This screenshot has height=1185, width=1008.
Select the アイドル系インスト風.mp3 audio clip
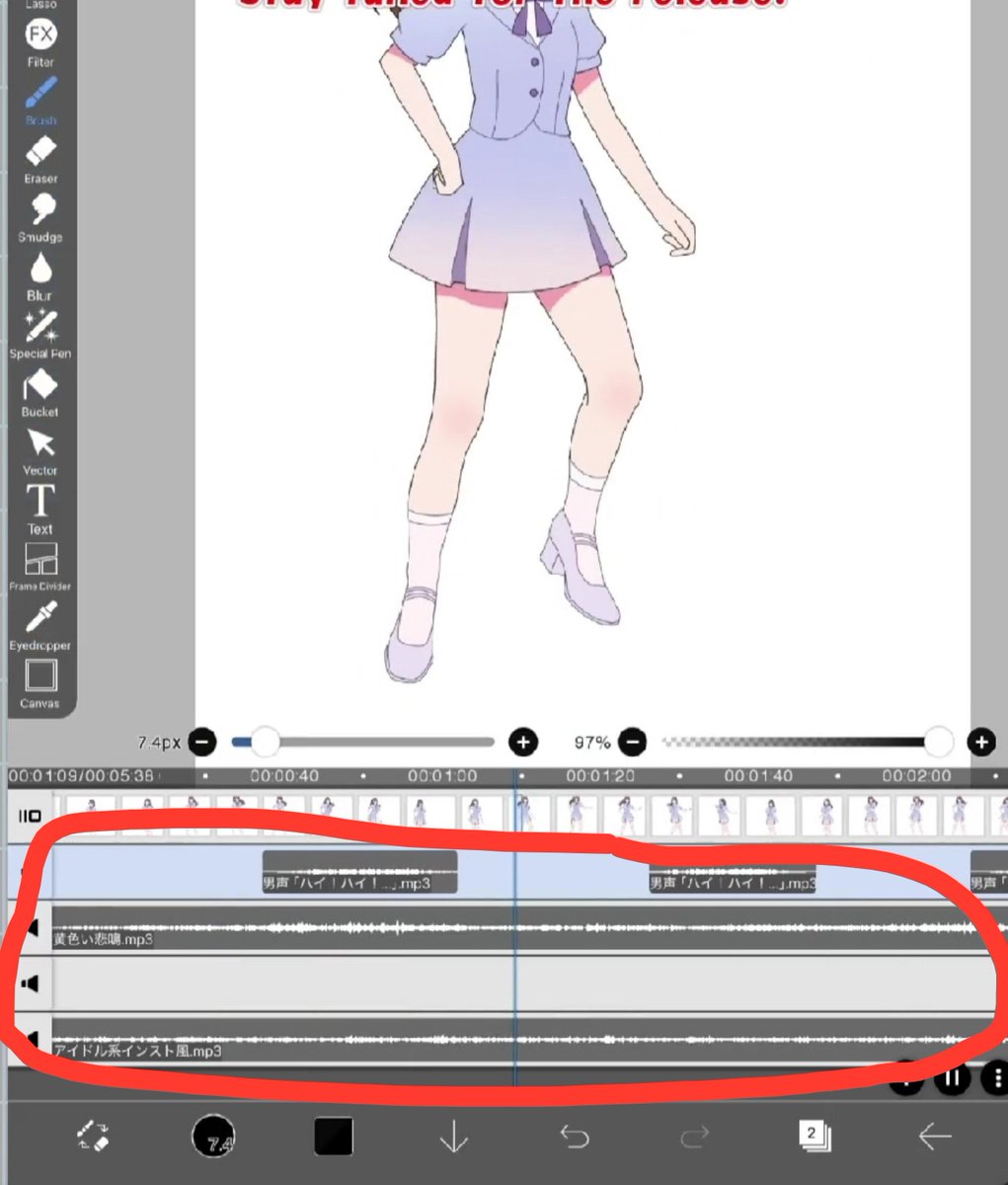coord(529,1039)
